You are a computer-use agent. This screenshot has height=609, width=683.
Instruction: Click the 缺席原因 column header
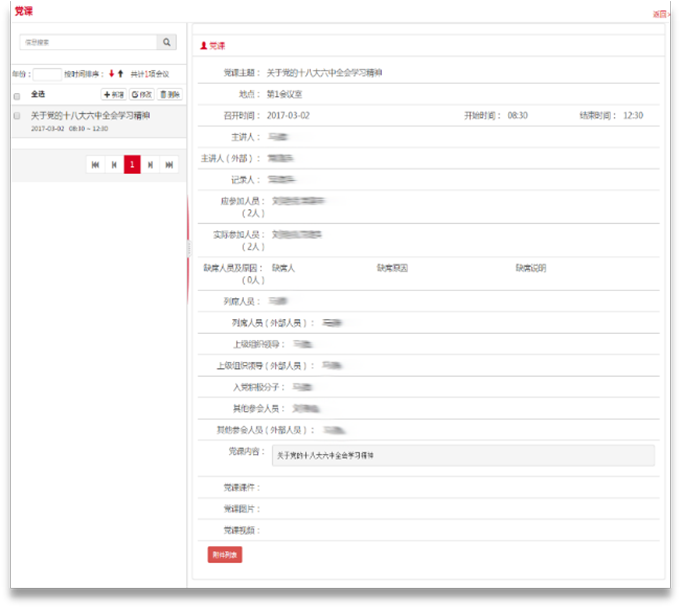tap(392, 268)
